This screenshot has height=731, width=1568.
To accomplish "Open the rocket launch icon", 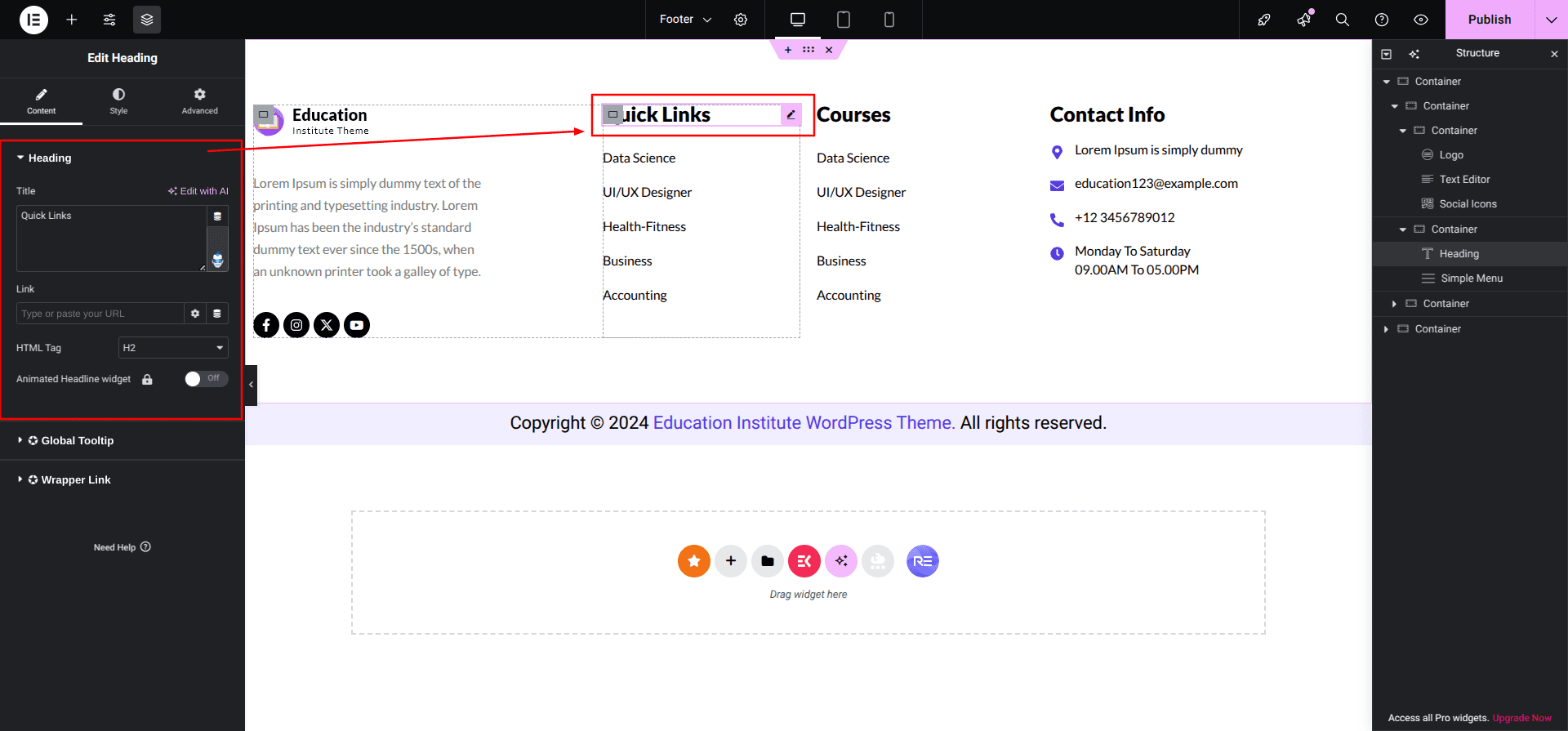I will (x=1264, y=20).
